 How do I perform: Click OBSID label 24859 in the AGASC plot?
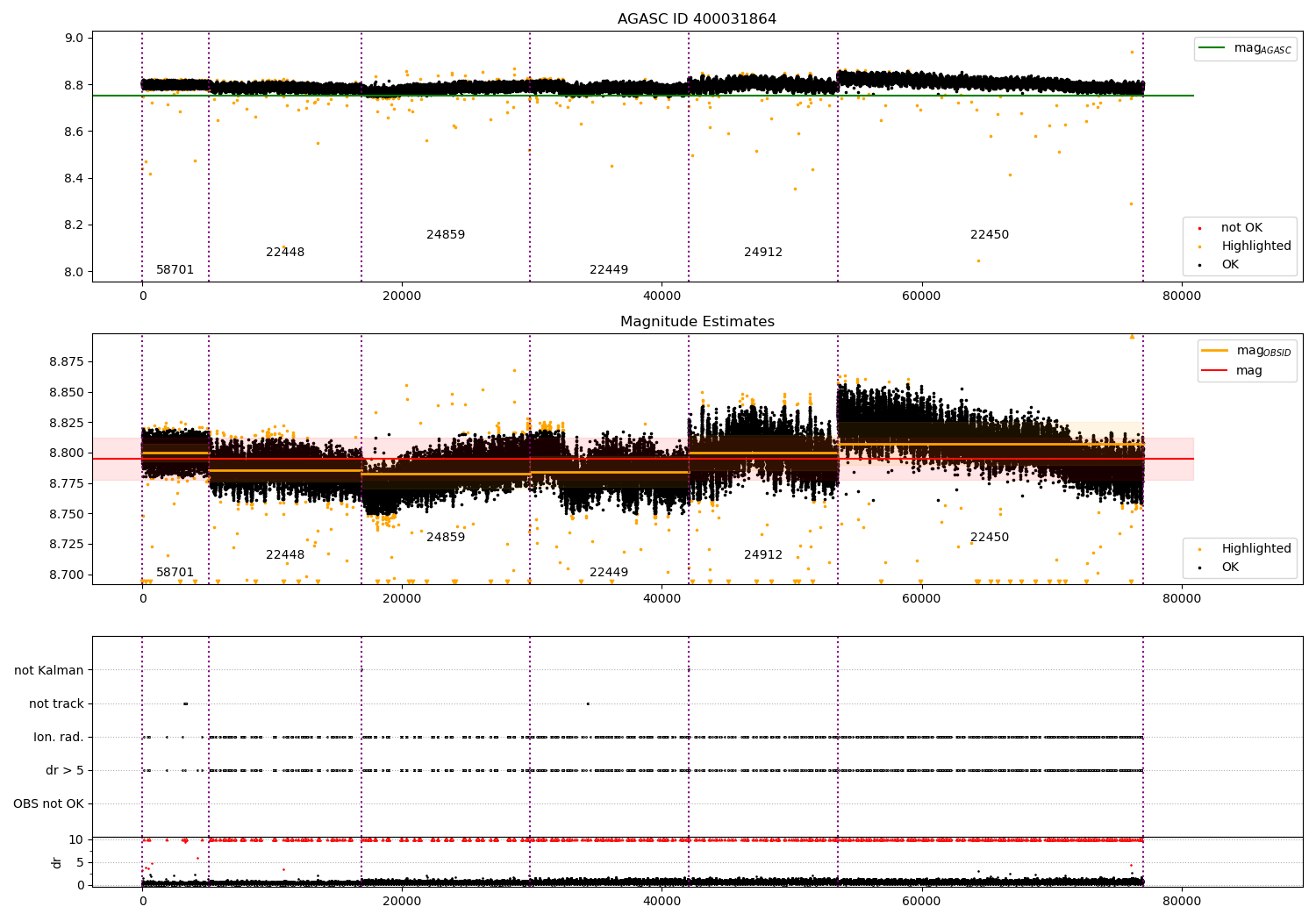point(446,234)
